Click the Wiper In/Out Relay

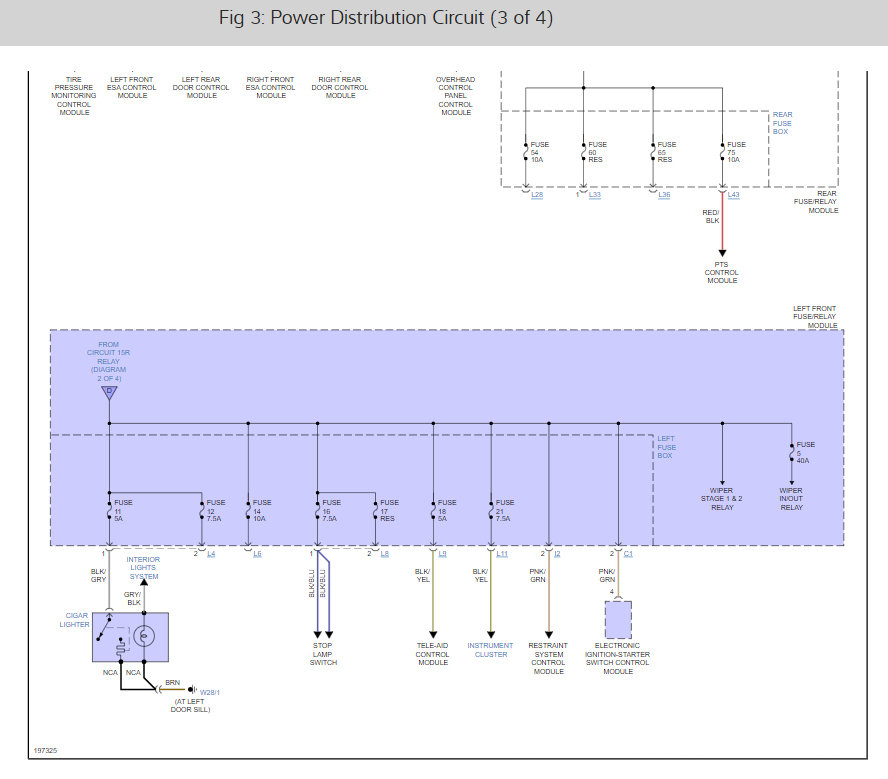click(x=791, y=498)
